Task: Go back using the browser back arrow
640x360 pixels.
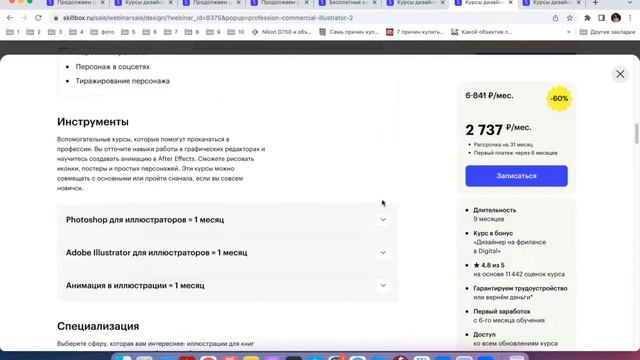Action: [x=10, y=18]
